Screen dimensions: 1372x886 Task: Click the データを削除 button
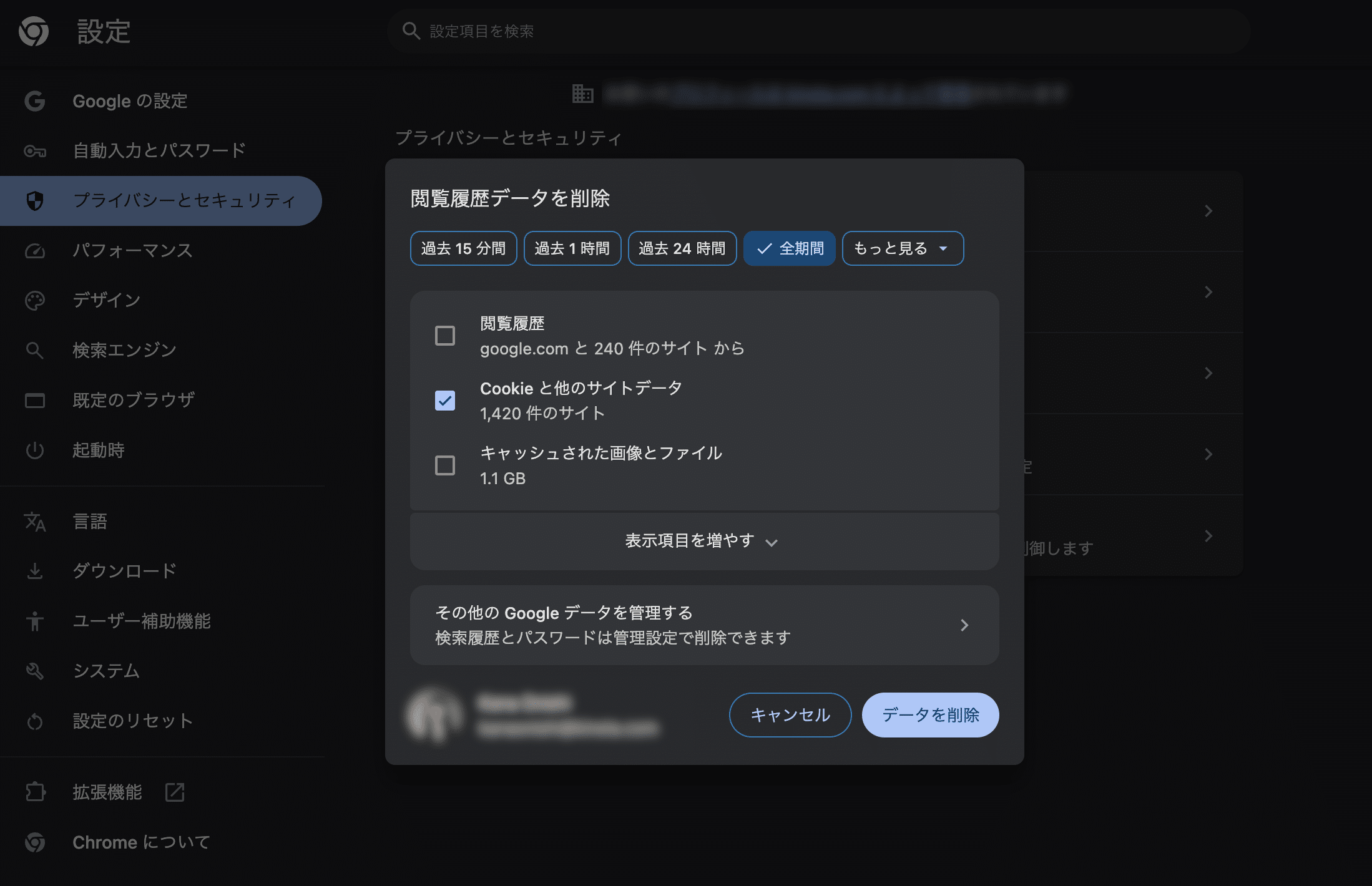(x=930, y=715)
